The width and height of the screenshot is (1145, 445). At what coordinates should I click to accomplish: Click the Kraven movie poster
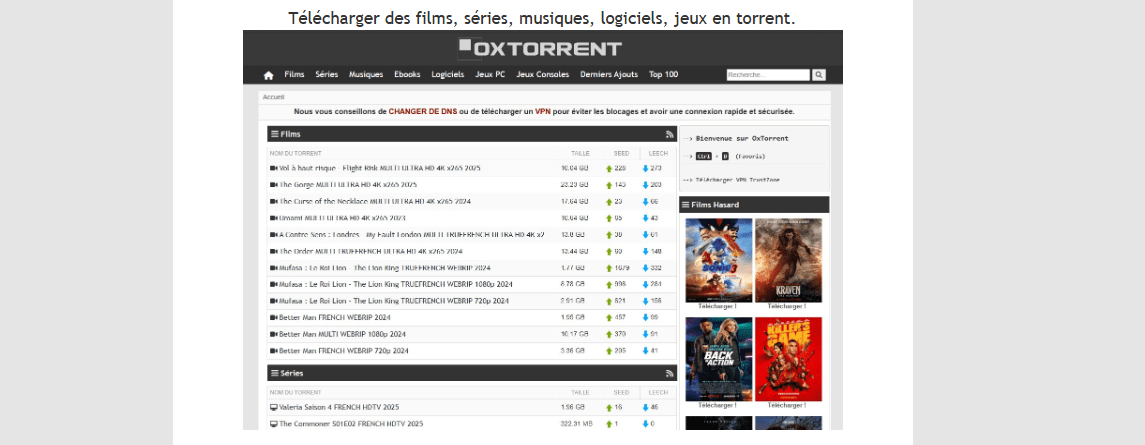pos(788,260)
